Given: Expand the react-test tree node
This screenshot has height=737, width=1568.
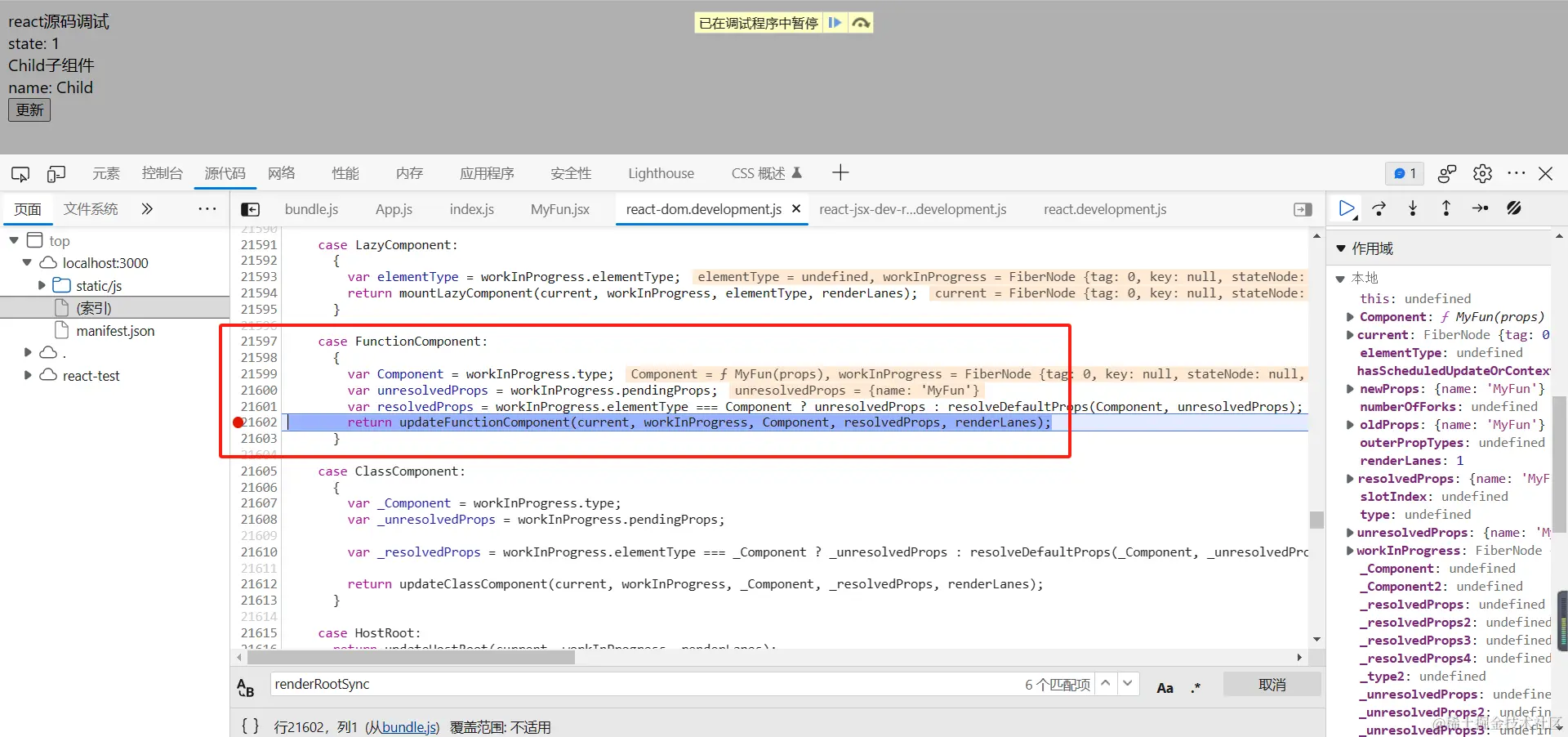Looking at the screenshot, I should click(28, 375).
